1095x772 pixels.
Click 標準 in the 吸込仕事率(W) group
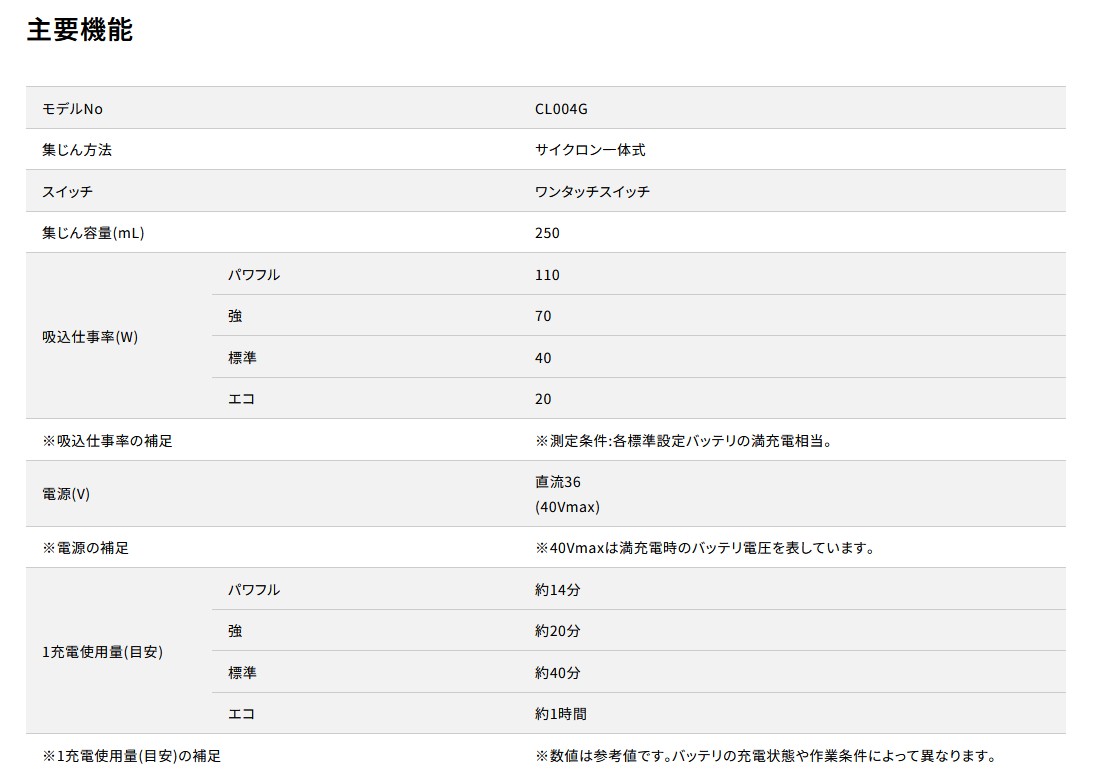pyautogui.click(x=242, y=358)
